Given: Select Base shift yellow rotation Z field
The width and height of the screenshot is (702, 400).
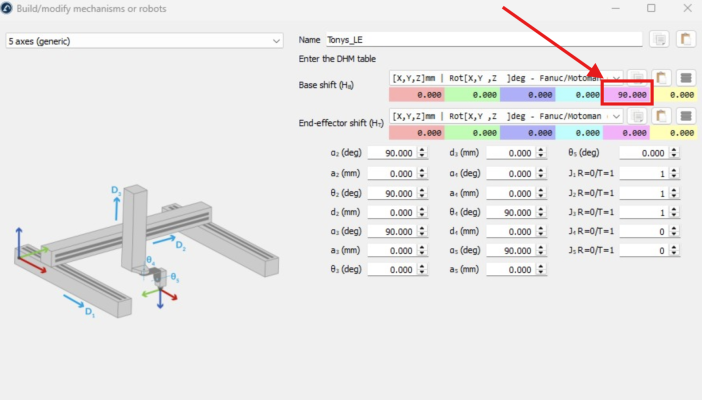Looking at the screenshot, I should [674, 95].
